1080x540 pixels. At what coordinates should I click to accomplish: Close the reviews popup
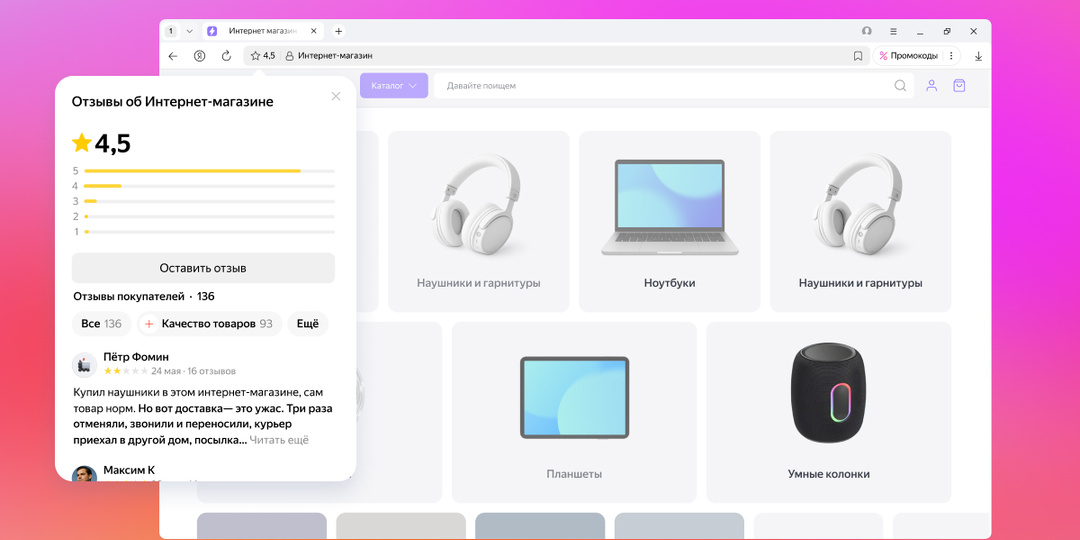[336, 96]
